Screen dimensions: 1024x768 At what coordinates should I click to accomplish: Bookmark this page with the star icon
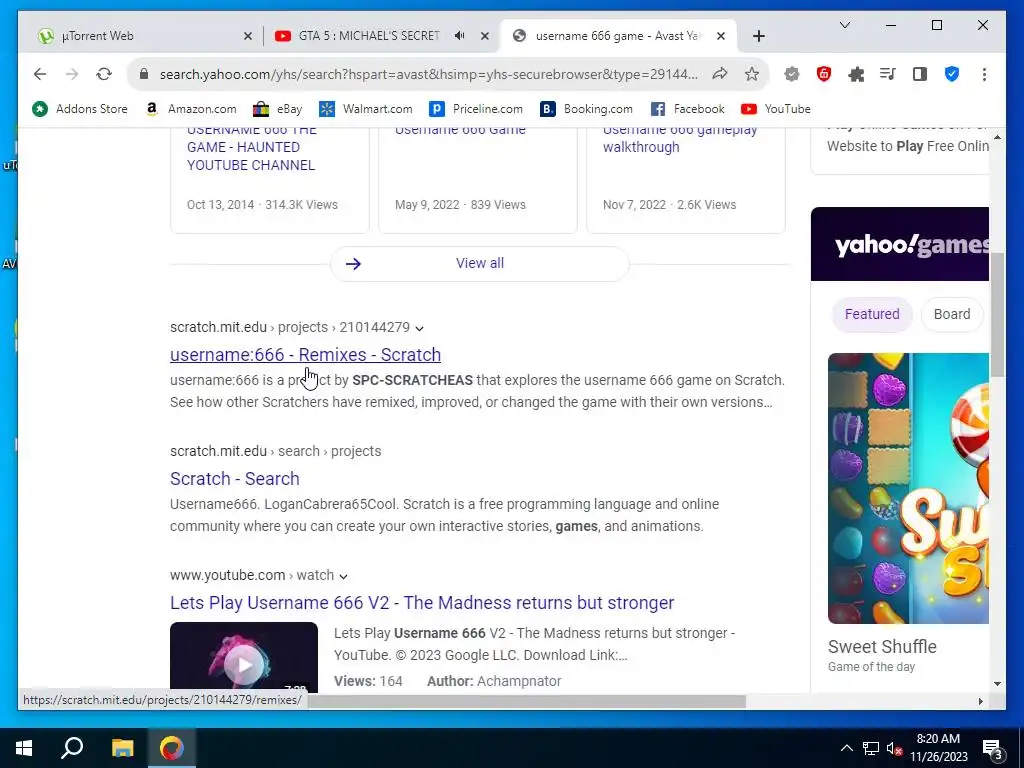point(752,74)
